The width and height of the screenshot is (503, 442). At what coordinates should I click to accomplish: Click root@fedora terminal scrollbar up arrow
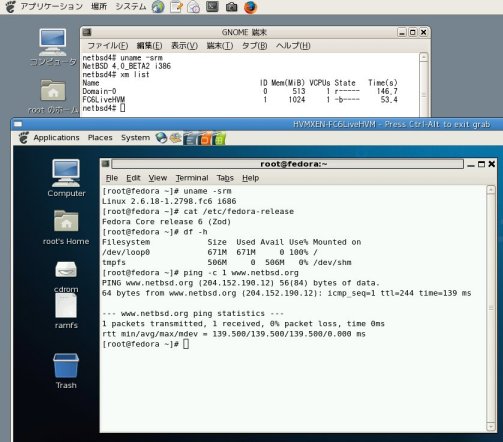point(491,190)
